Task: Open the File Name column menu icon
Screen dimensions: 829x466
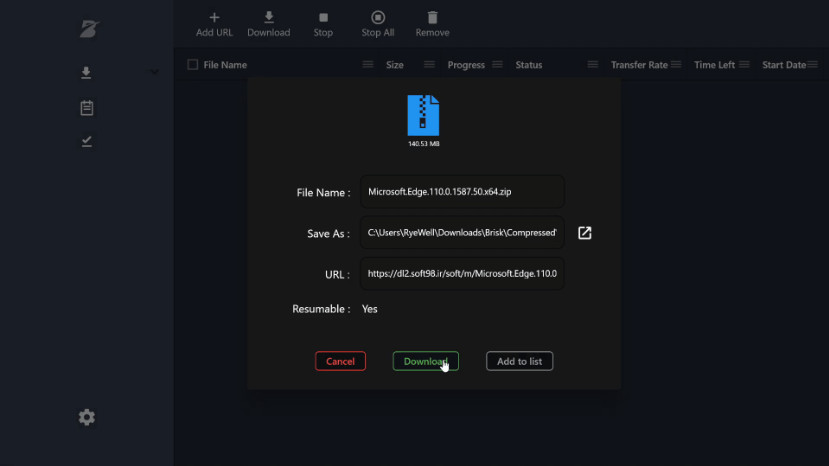Action: pyautogui.click(x=368, y=65)
